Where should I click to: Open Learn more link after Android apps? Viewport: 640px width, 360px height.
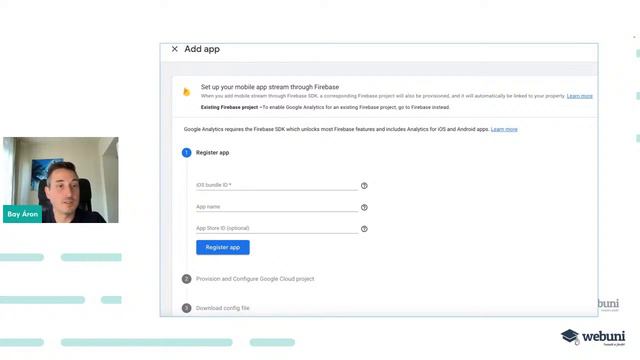(504, 129)
